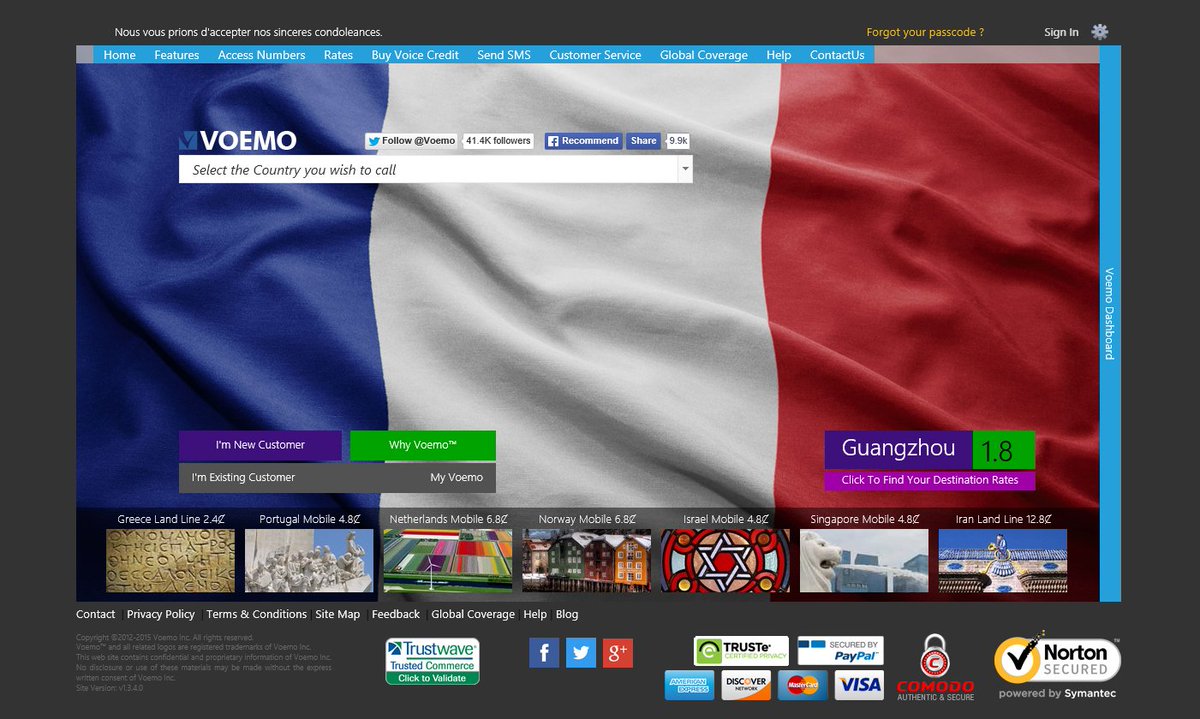Select the VISA payment icon
The image size is (1200, 719).
point(858,685)
